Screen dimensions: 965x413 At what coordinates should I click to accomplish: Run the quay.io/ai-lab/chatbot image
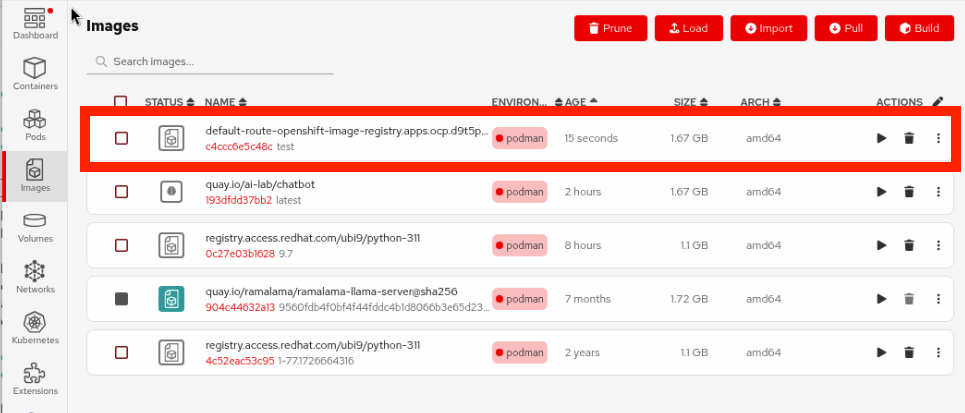pos(881,192)
